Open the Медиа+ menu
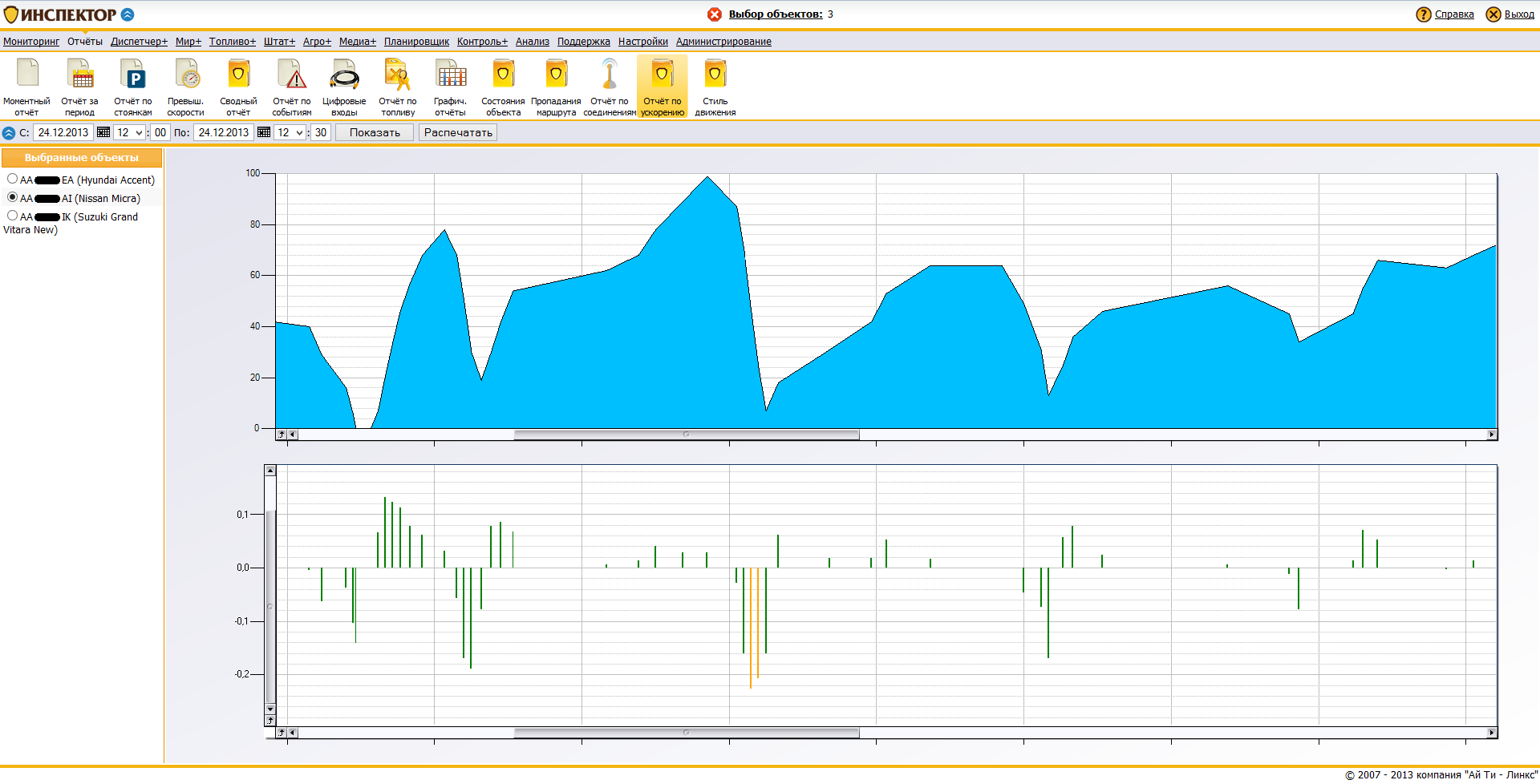The image size is (1540, 784). coord(358,42)
